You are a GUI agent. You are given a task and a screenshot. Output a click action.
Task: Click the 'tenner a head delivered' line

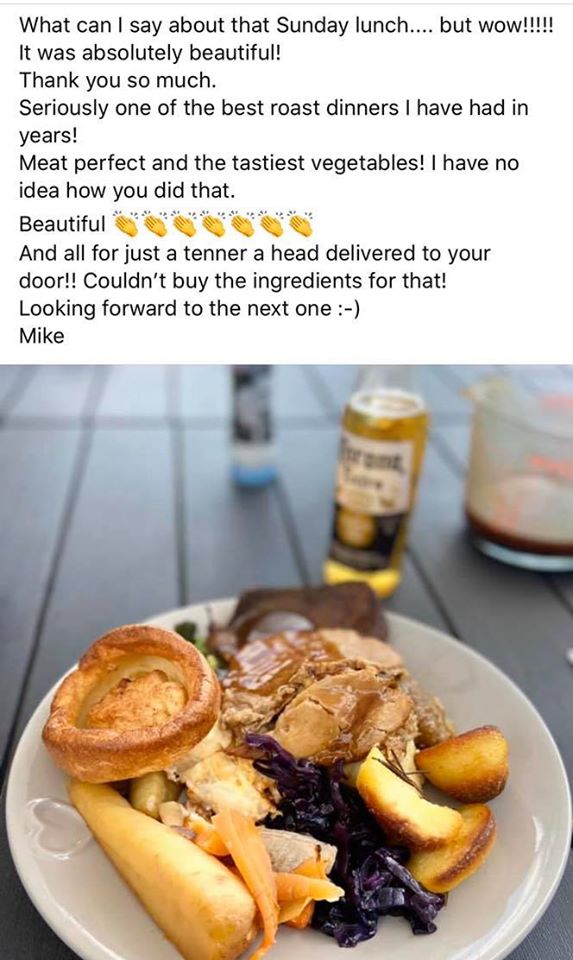[x=255, y=253]
